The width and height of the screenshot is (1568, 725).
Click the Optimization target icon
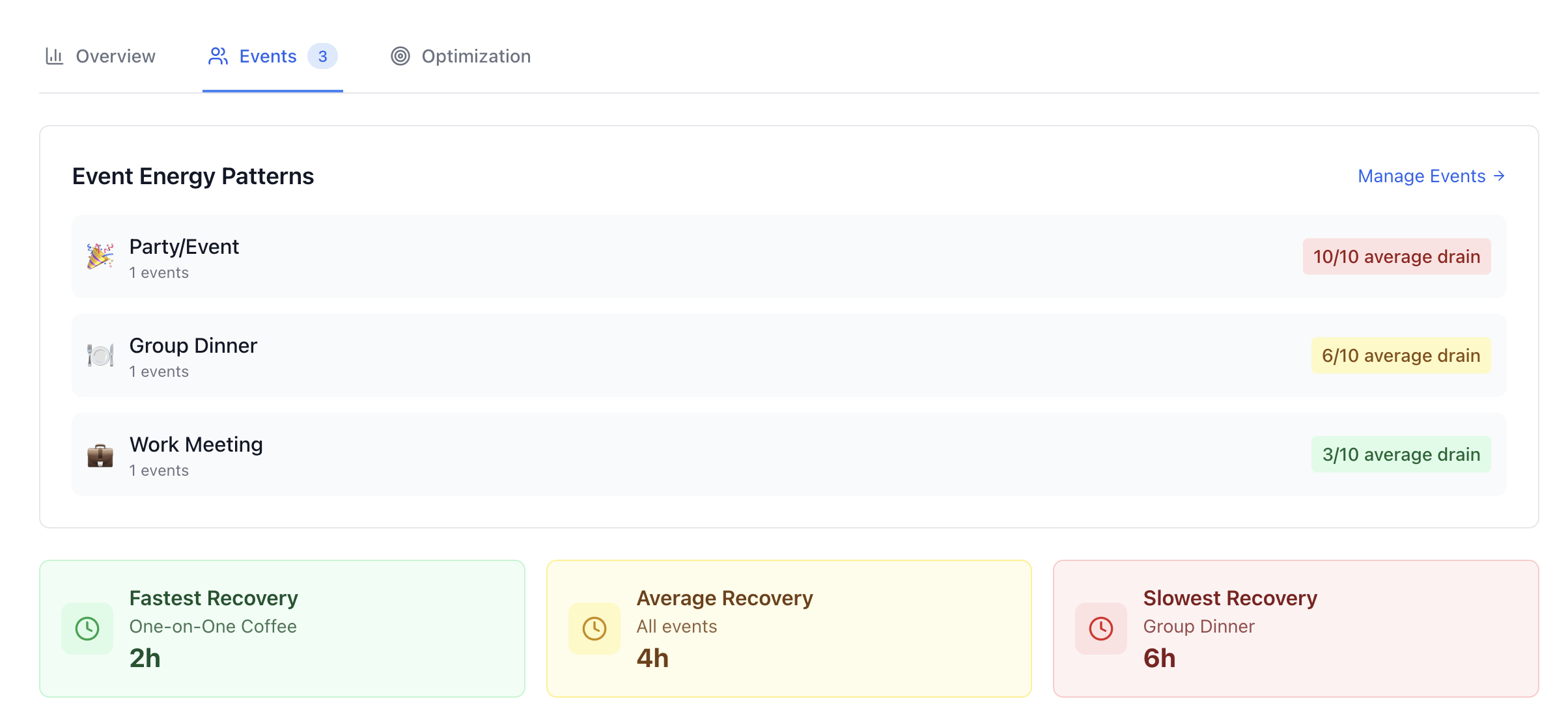tap(400, 56)
